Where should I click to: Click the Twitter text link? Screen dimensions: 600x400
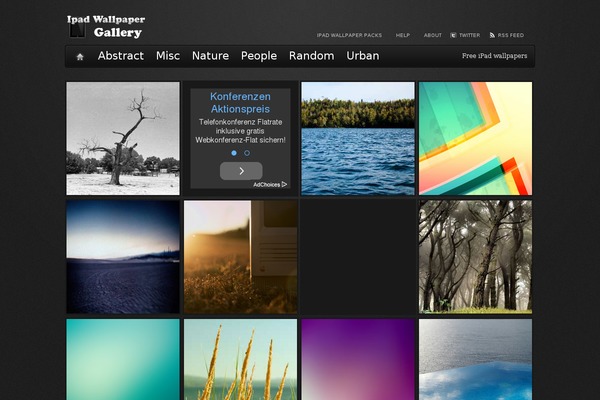pos(470,35)
